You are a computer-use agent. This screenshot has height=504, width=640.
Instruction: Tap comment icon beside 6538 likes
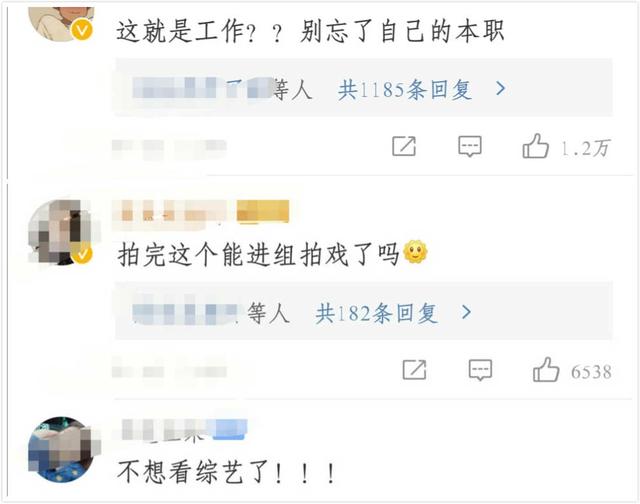coord(480,370)
